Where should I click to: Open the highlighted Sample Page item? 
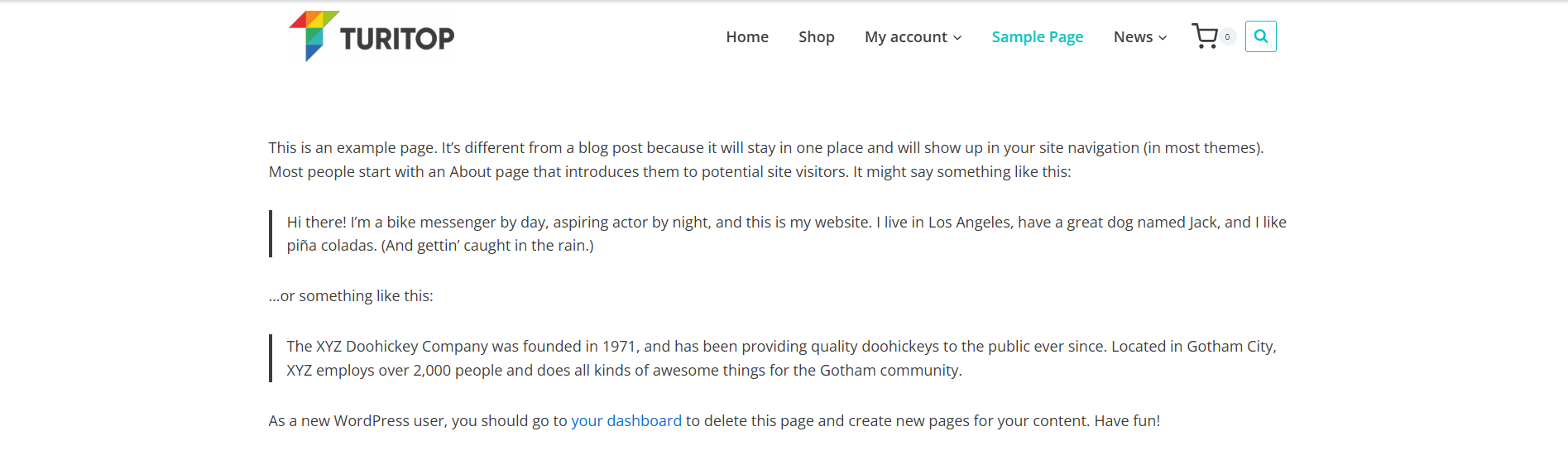pyautogui.click(x=1037, y=37)
